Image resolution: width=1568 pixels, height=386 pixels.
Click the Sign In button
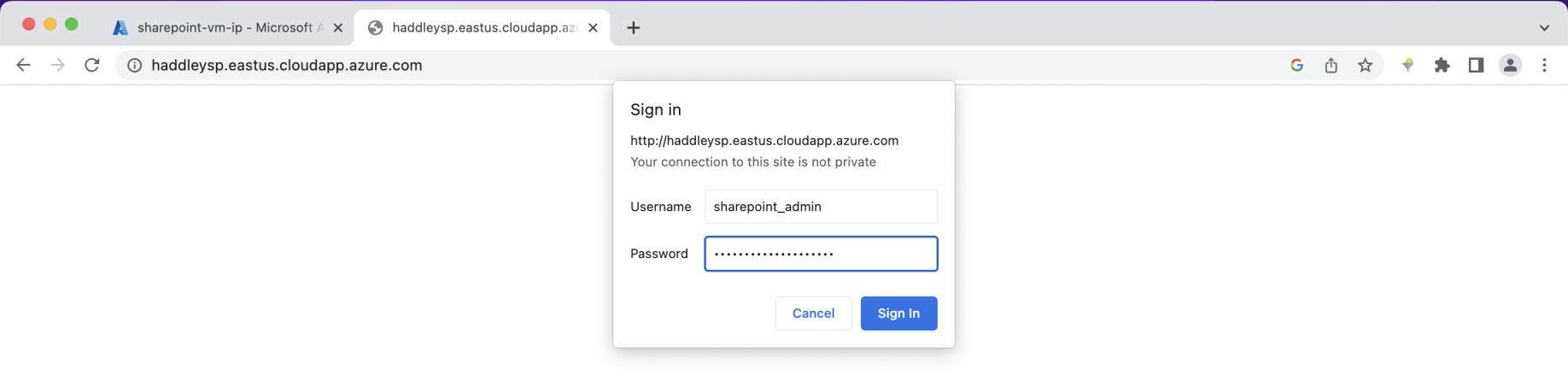[x=898, y=313]
